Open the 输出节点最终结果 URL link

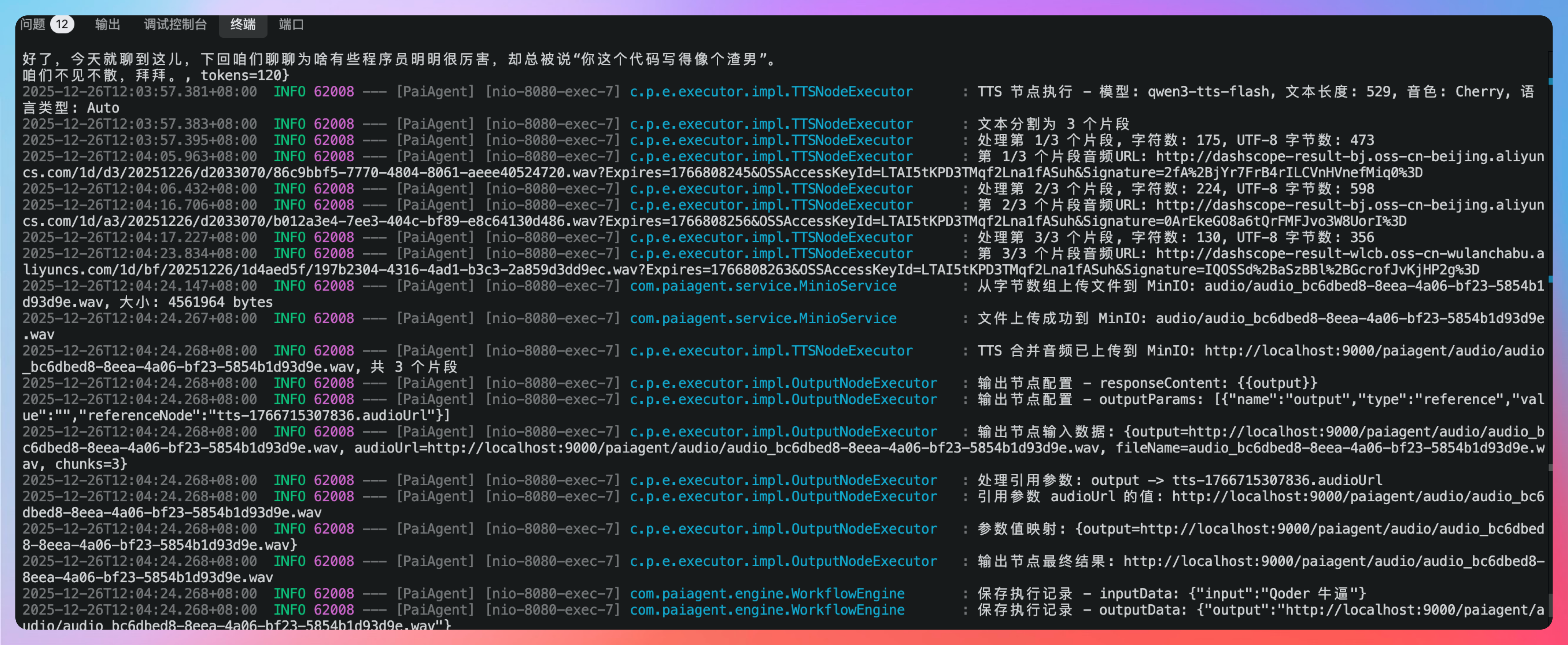(x=1333, y=562)
